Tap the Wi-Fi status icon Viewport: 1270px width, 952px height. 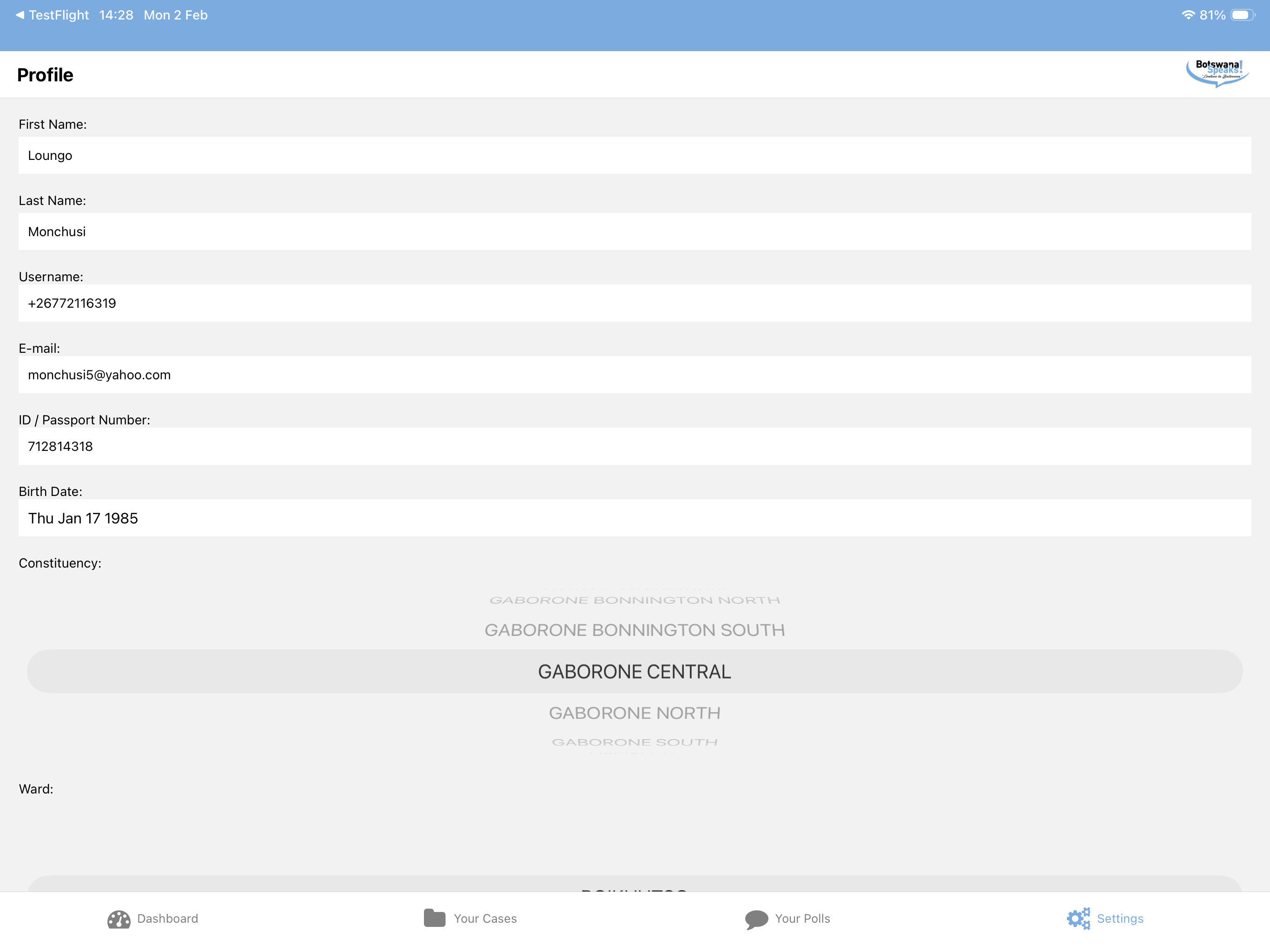1188,15
